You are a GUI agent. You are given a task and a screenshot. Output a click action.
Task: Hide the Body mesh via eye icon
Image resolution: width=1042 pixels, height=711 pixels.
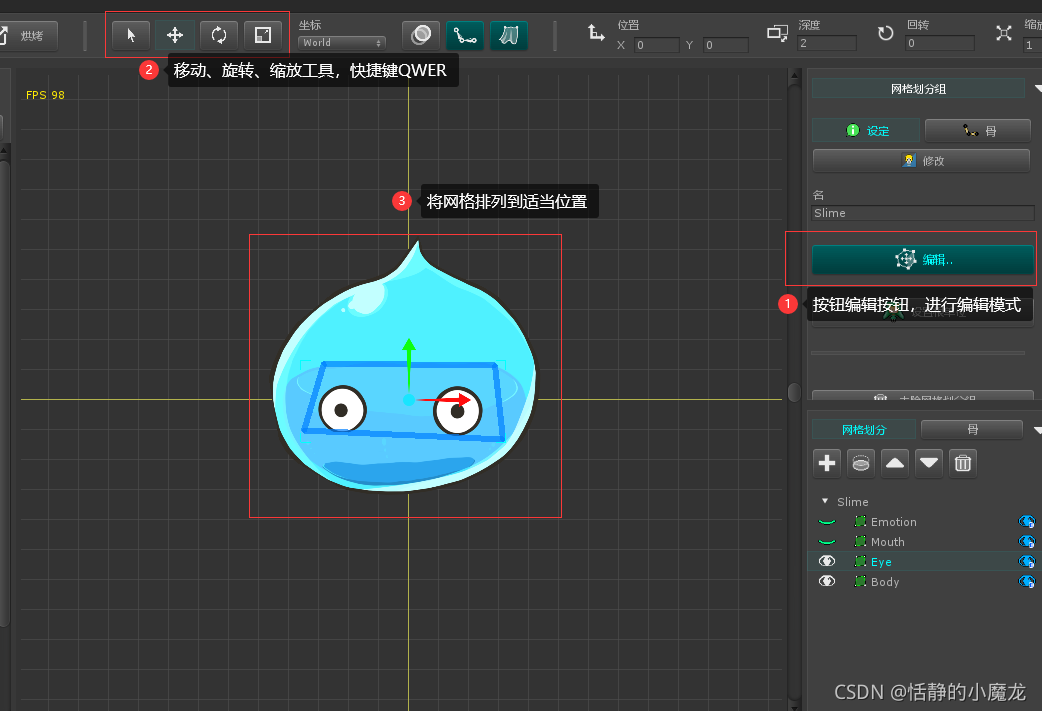826,581
